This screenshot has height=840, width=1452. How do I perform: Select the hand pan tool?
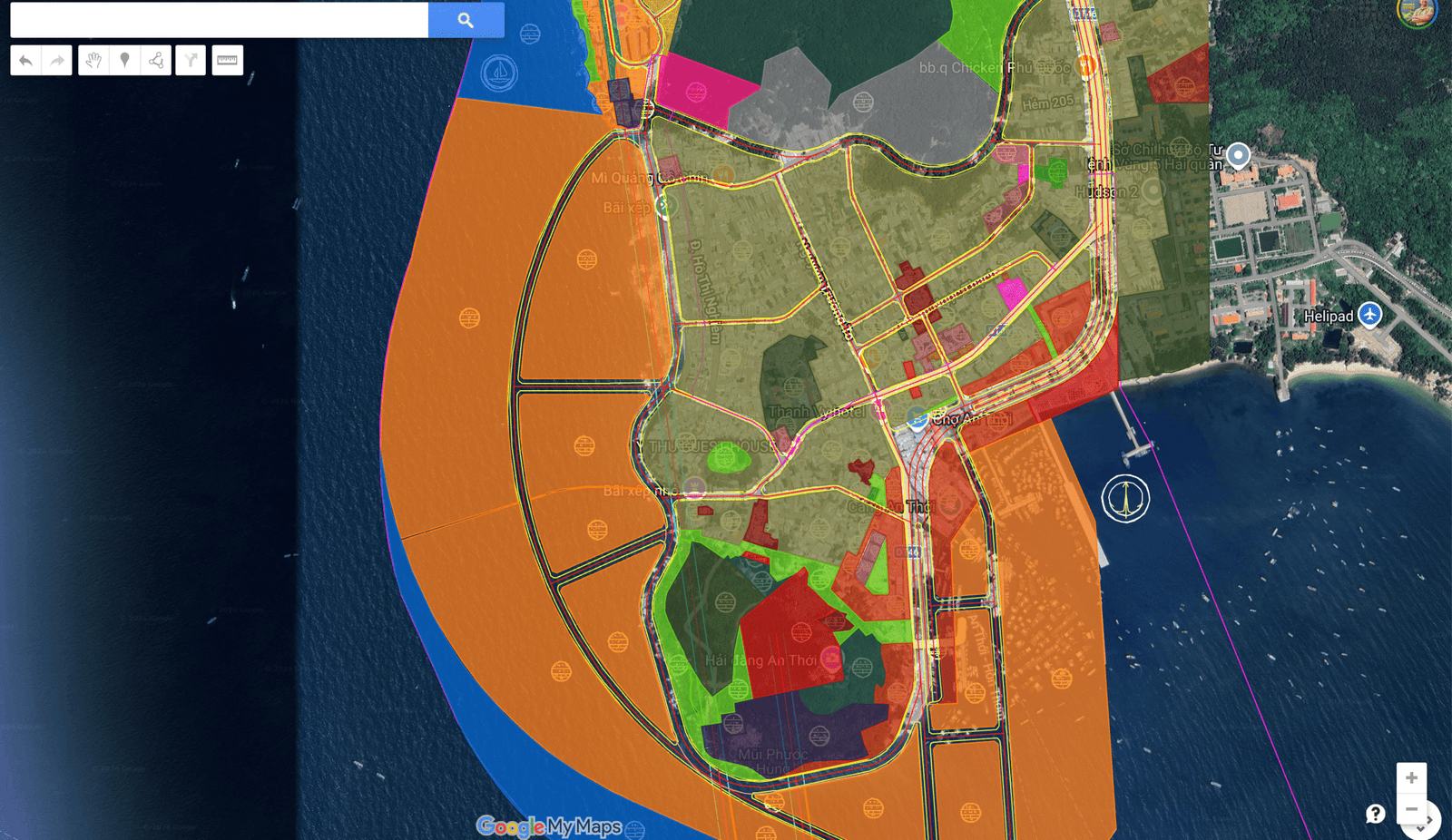[x=93, y=61]
